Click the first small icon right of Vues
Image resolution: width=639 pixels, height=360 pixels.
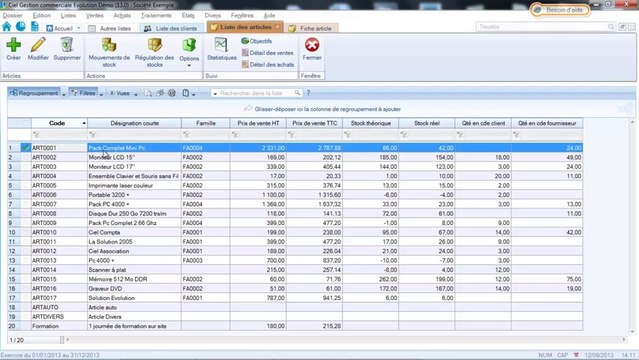pyautogui.click(x=148, y=93)
